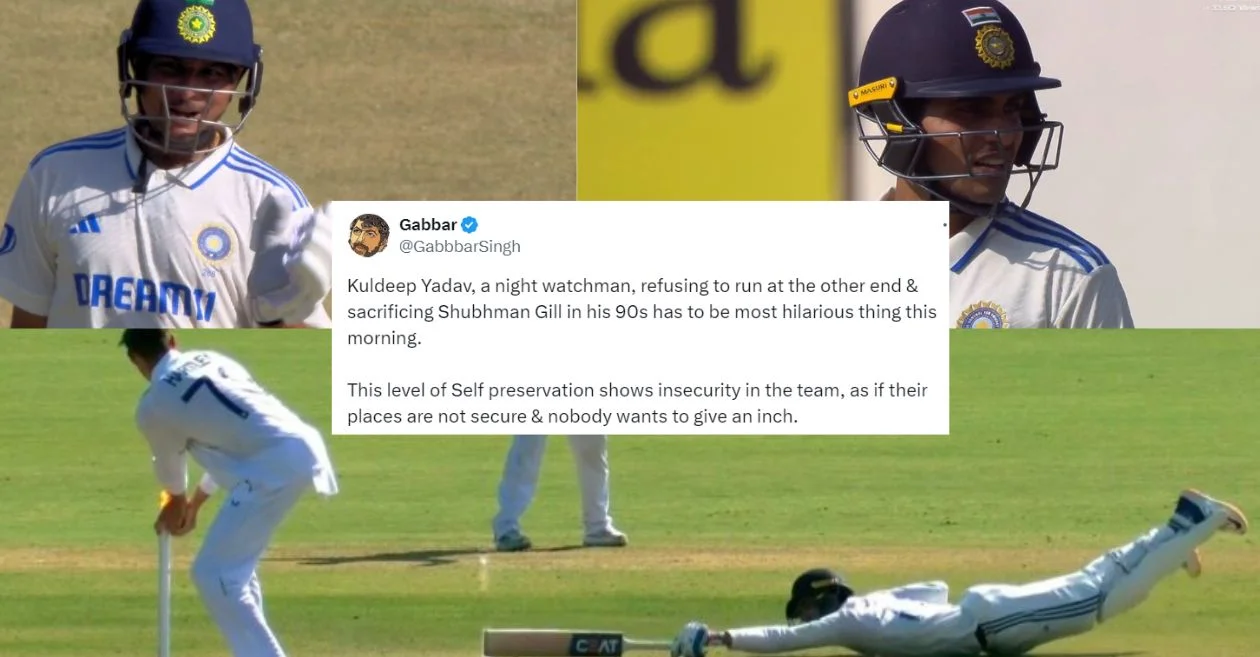
Task: Click the BCCI crest on the right helmet
Action: click(x=995, y=47)
